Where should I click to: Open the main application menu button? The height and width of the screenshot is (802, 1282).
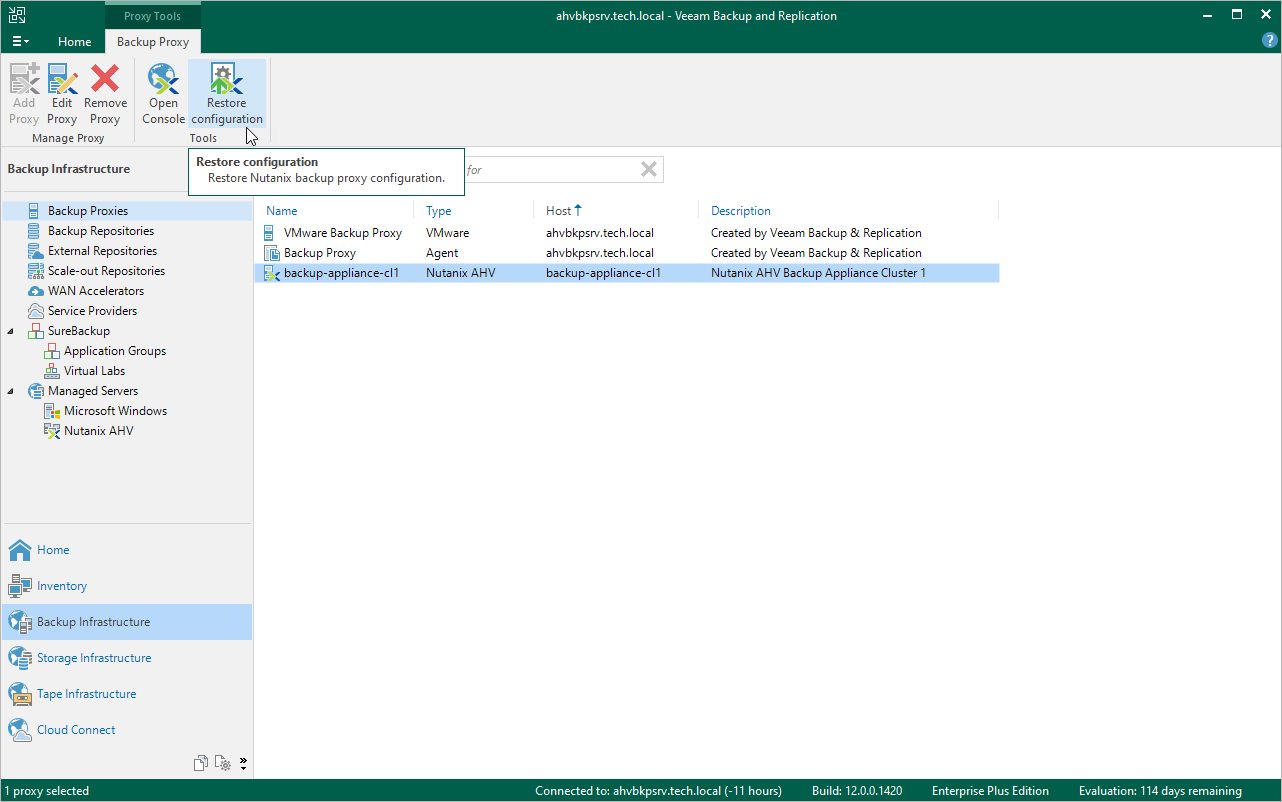20,42
